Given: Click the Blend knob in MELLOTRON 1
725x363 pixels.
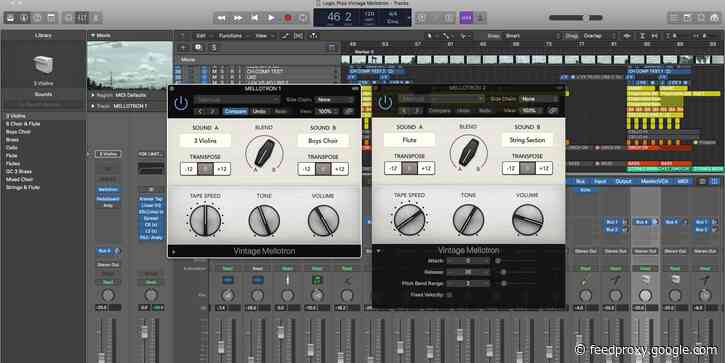Looking at the screenshot, I should point(264,153).
